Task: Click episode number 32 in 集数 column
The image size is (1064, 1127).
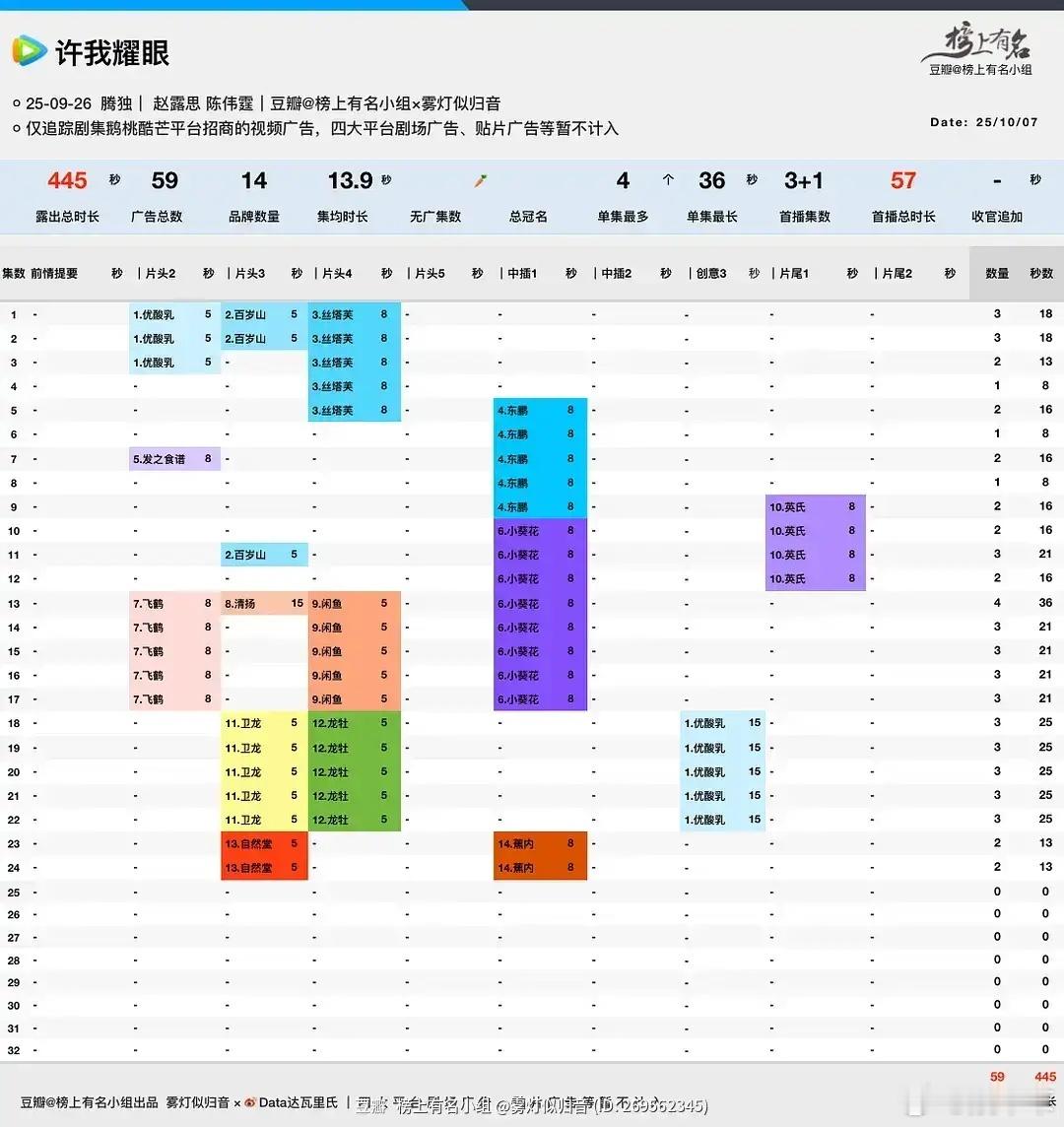Action: click(x=14, y=1051)
